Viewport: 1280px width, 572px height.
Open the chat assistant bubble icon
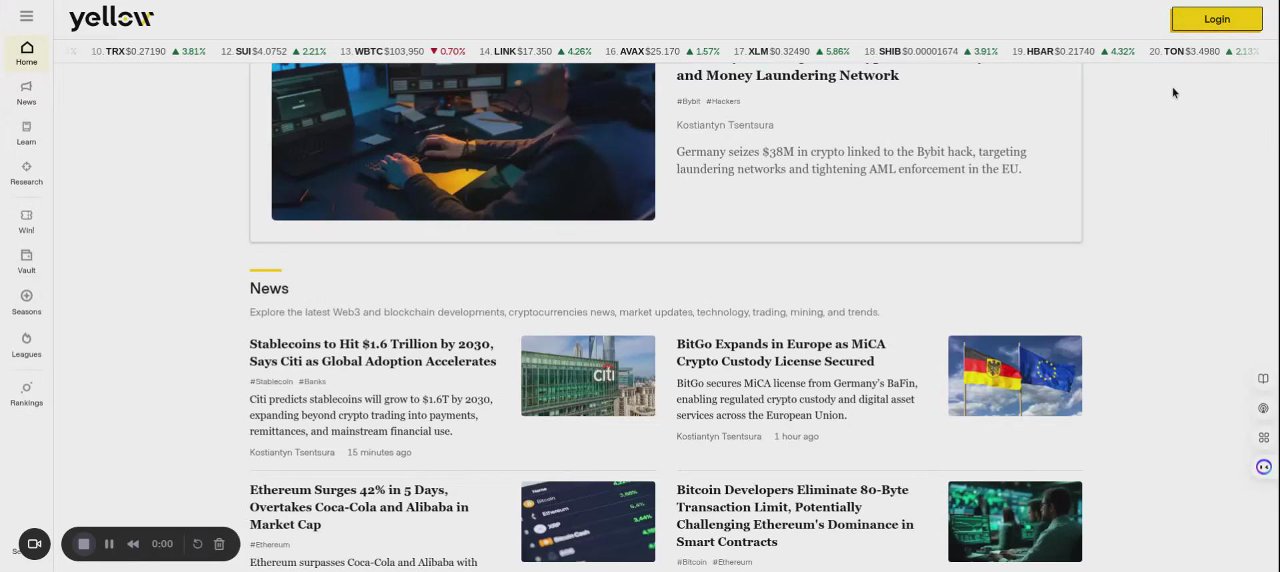(1264, 467)
